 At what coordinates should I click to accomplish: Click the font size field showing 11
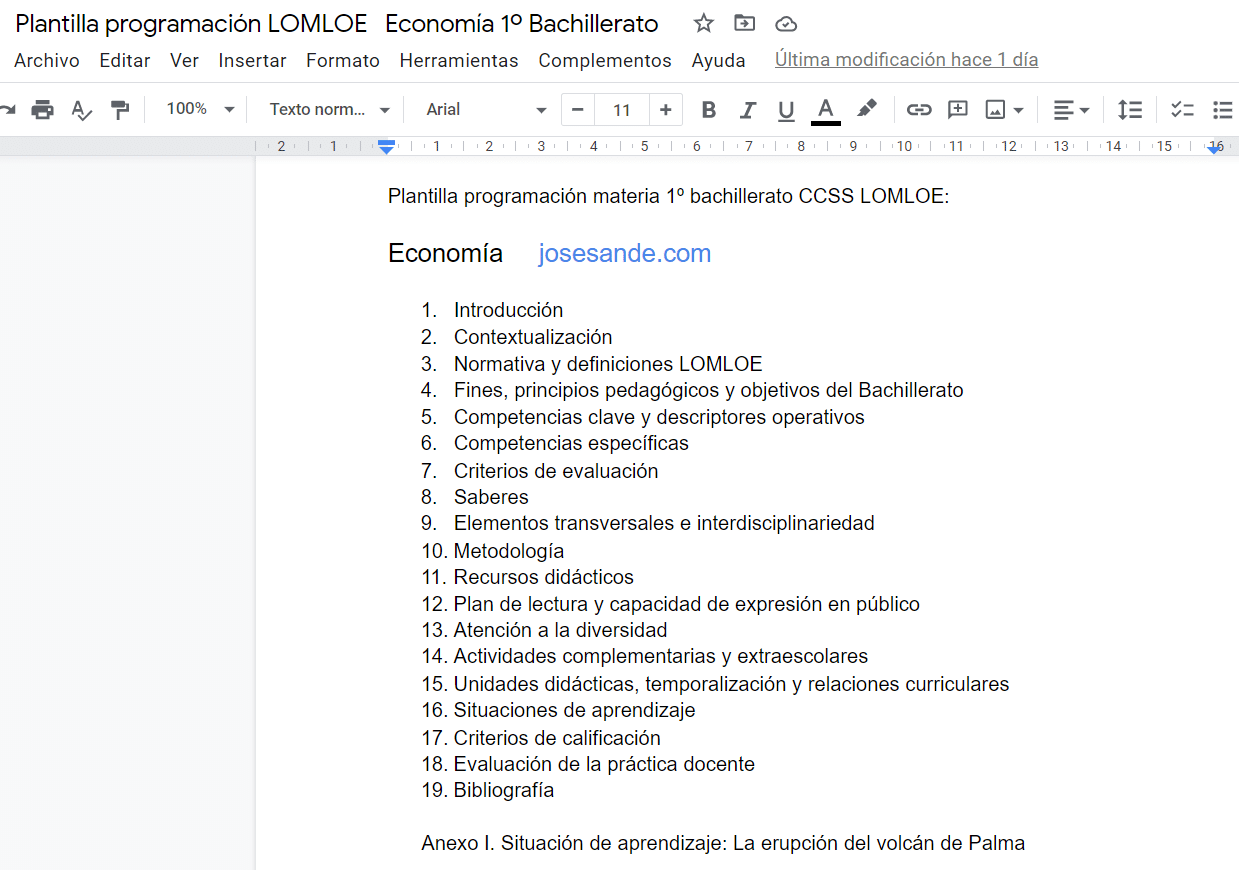pyautogui.click(x=622, y=110)
